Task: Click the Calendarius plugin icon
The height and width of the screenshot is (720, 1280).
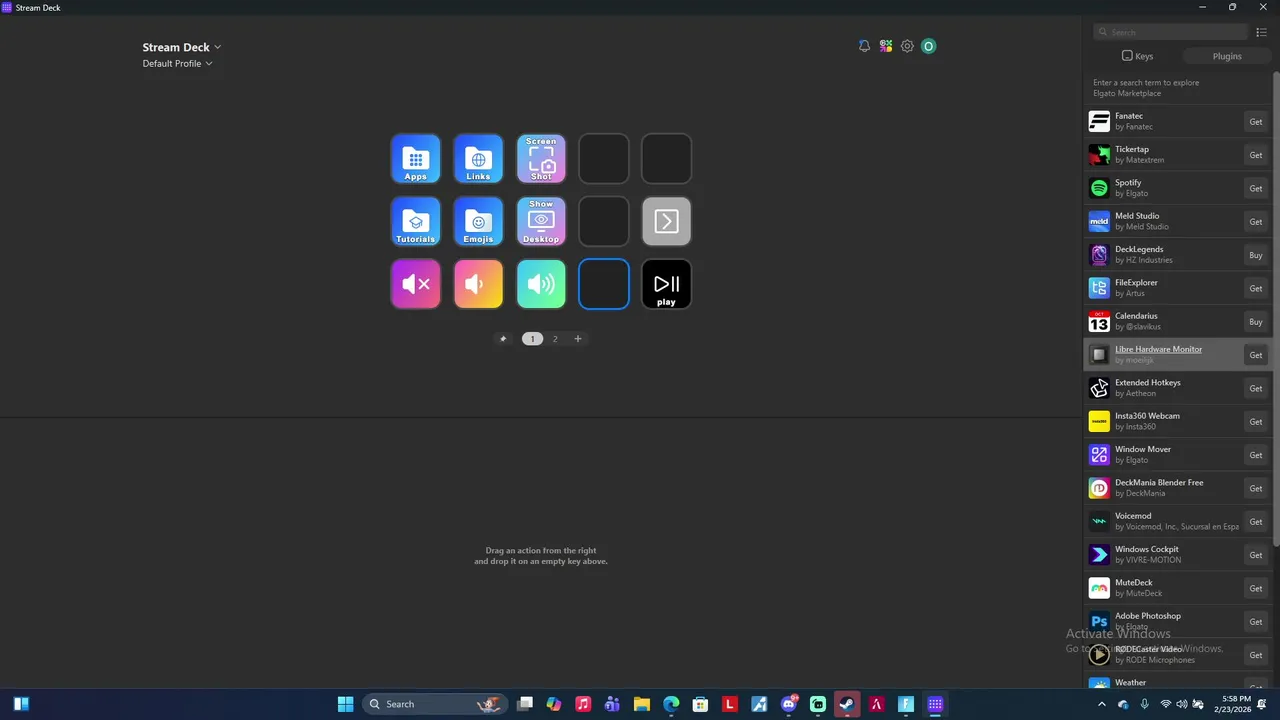Action: click(1099, 321)
